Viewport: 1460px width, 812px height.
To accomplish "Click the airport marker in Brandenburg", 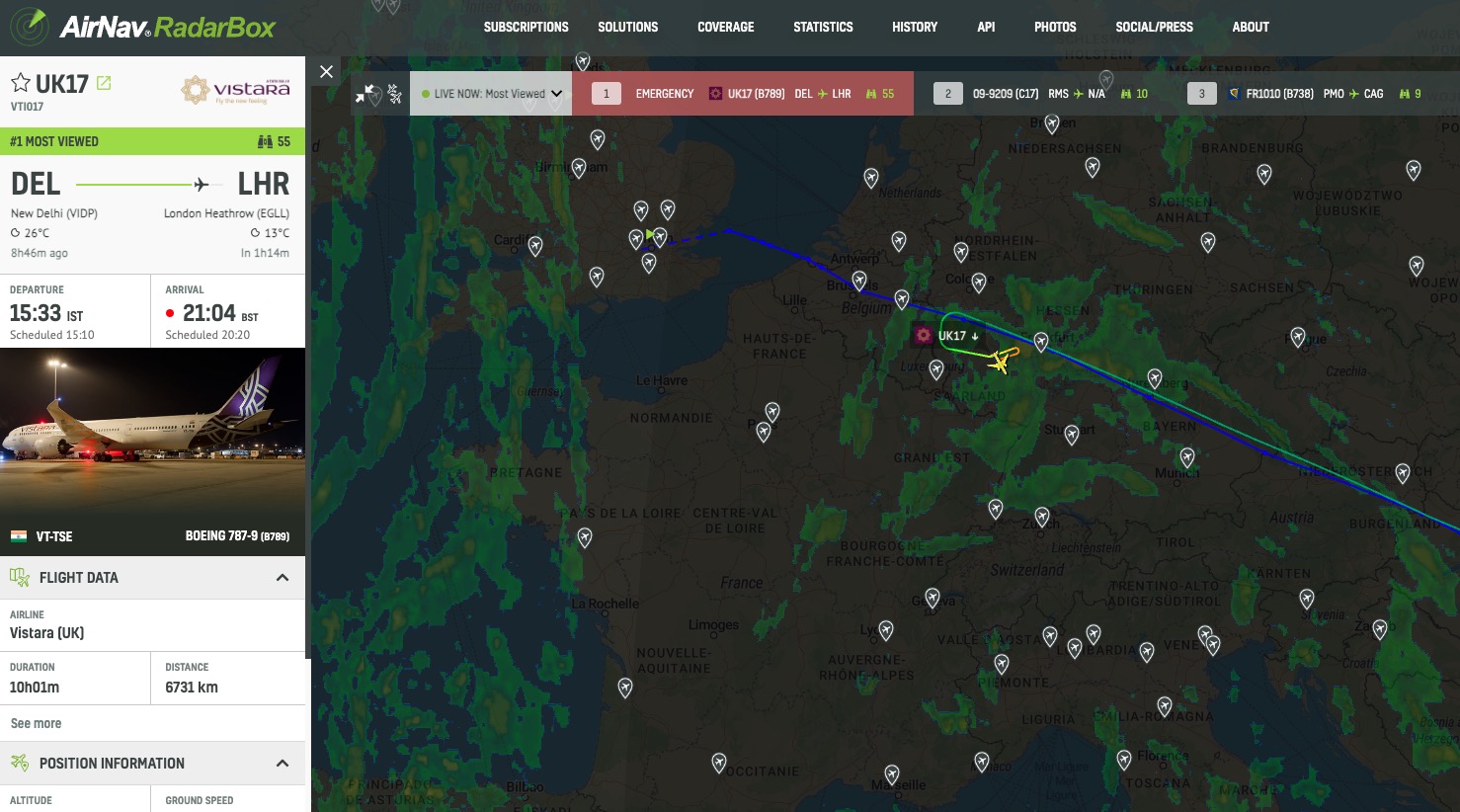I will [x=1264, y=174].
